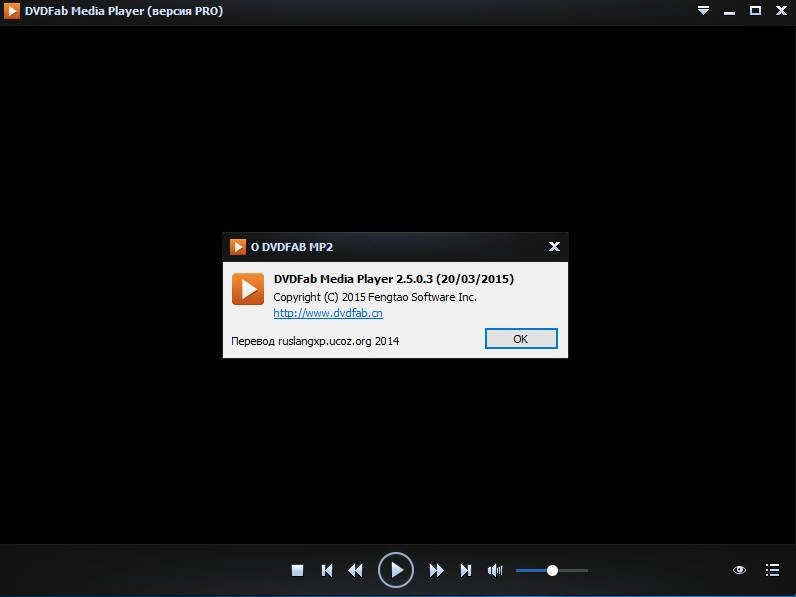796x597 pixels.
Task: Skip to the next track
Action: click(x=466, y=570)
